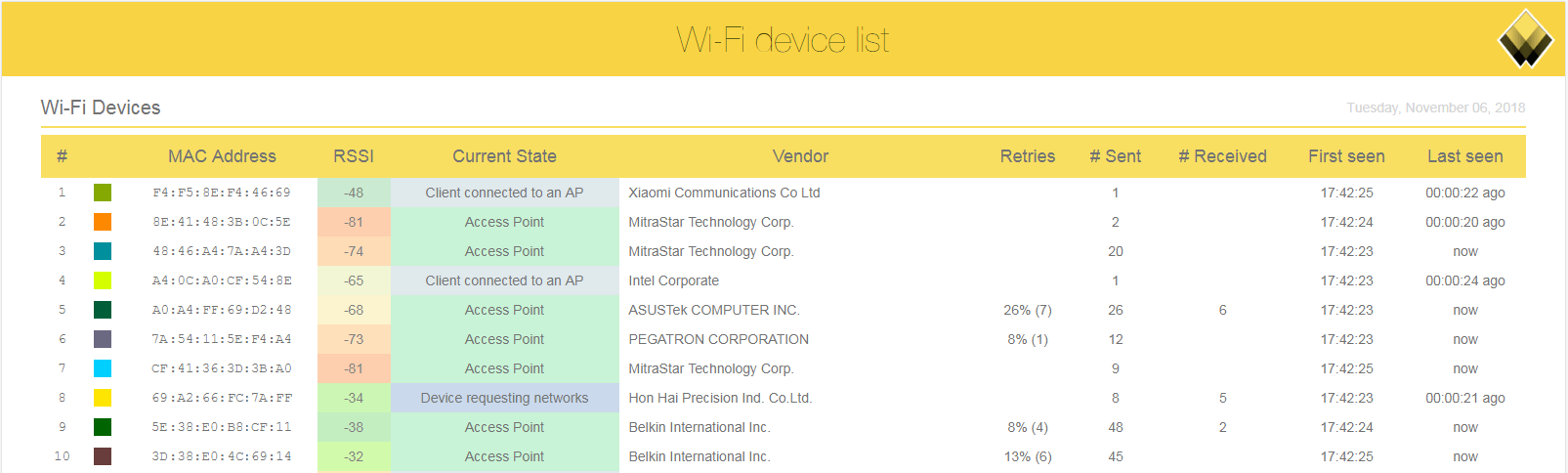This screenshot has width=1568, height=473.
Task: Select MAC address A0:A4:FF:69:D2:48
Action: click(222, 310)
